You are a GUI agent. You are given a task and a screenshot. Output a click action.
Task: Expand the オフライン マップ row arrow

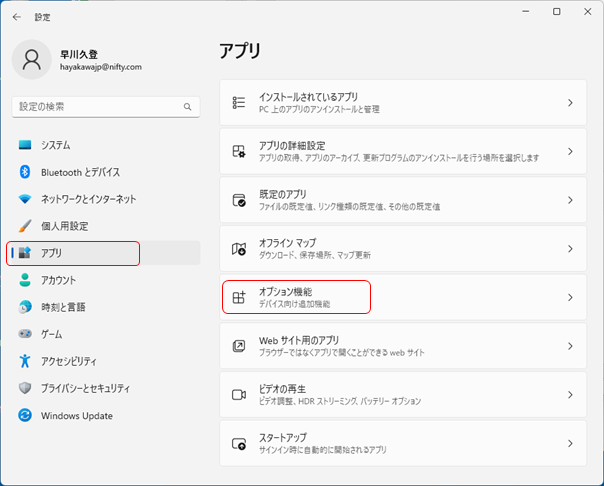click(x=570, y=249)
